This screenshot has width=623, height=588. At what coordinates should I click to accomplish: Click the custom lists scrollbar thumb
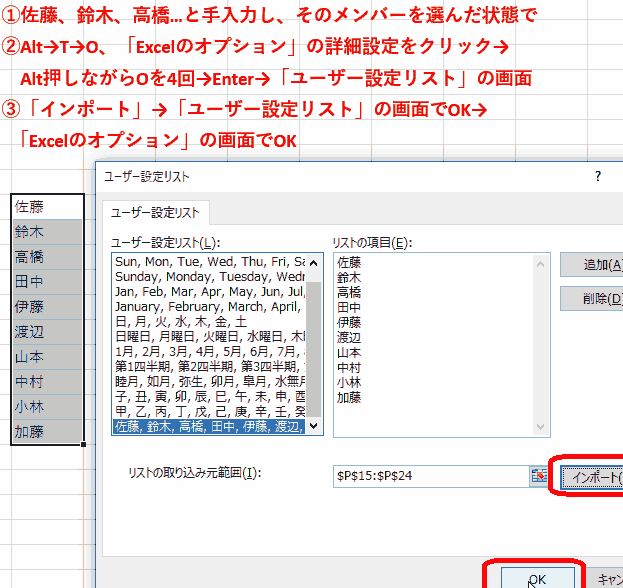[x=313, y=349]
